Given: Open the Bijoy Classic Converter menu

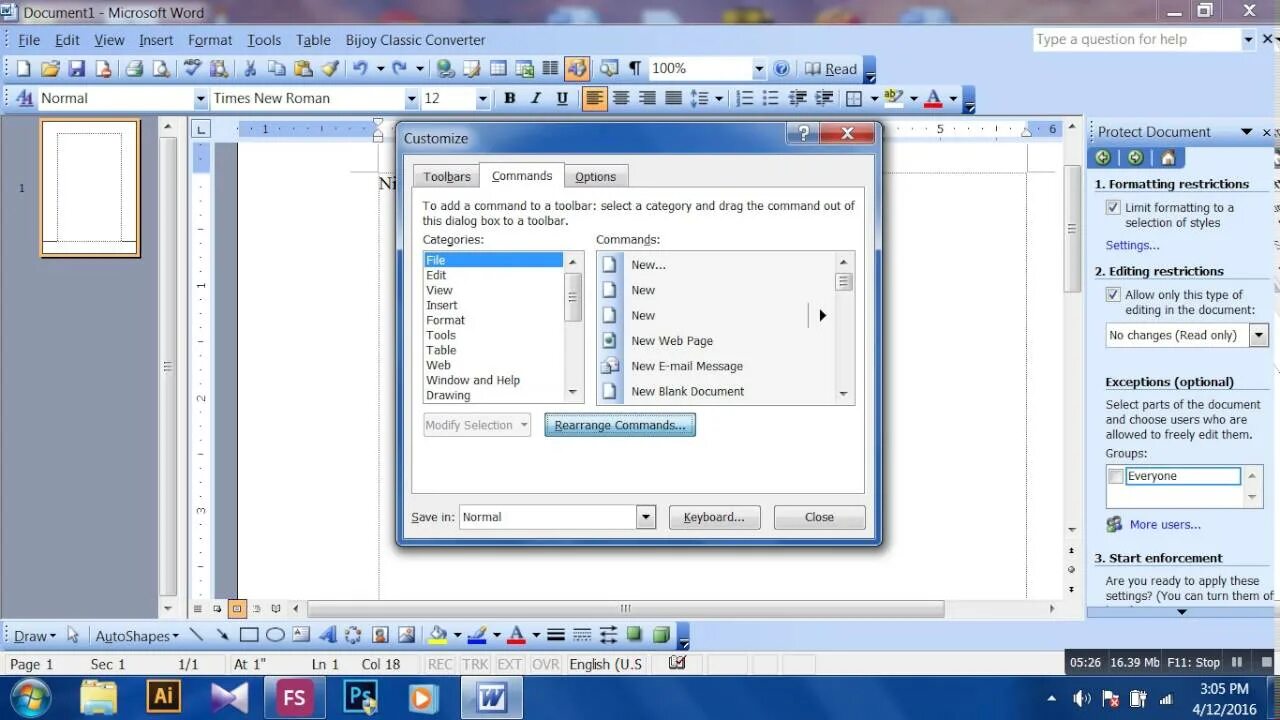Looking at the screenshot, I should click(x=415, y=40).
